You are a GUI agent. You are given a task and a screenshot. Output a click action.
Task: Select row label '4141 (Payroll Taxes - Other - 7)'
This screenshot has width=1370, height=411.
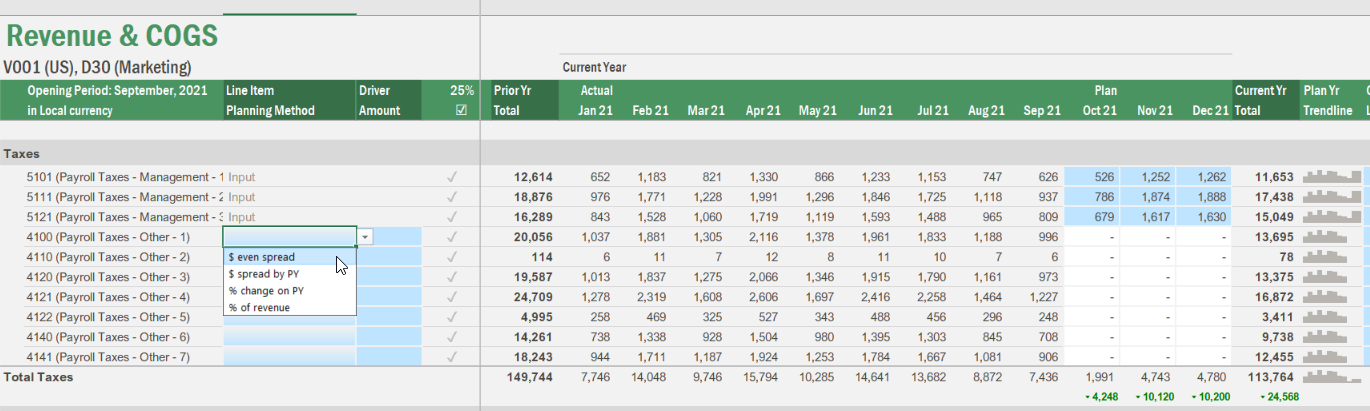click(108, 357)
